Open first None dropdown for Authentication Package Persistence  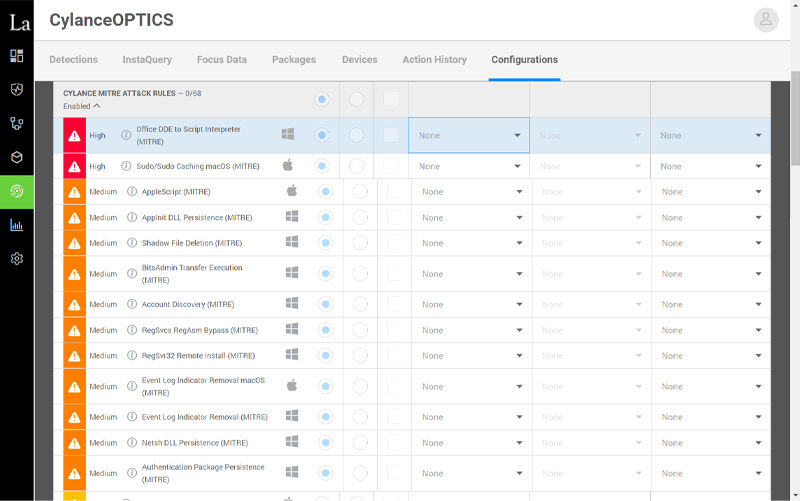tap(471, 473)
